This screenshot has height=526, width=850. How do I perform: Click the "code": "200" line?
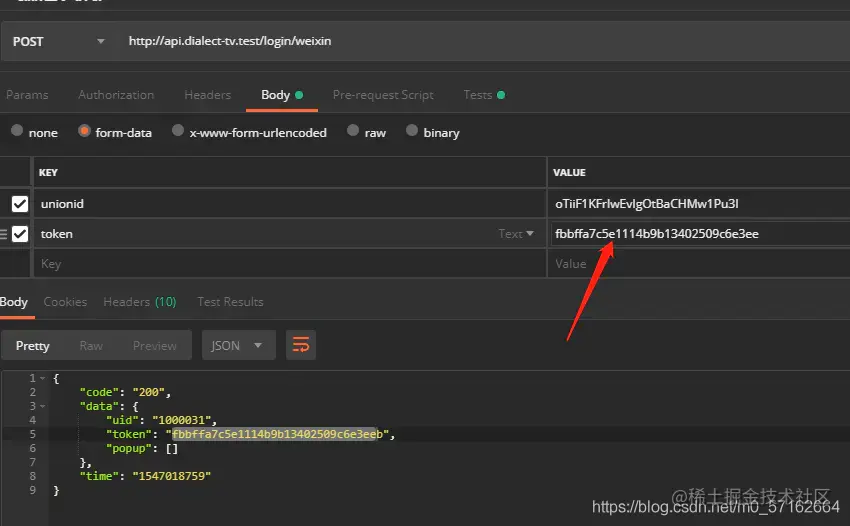pyautogui.click(x=125, y=392)
